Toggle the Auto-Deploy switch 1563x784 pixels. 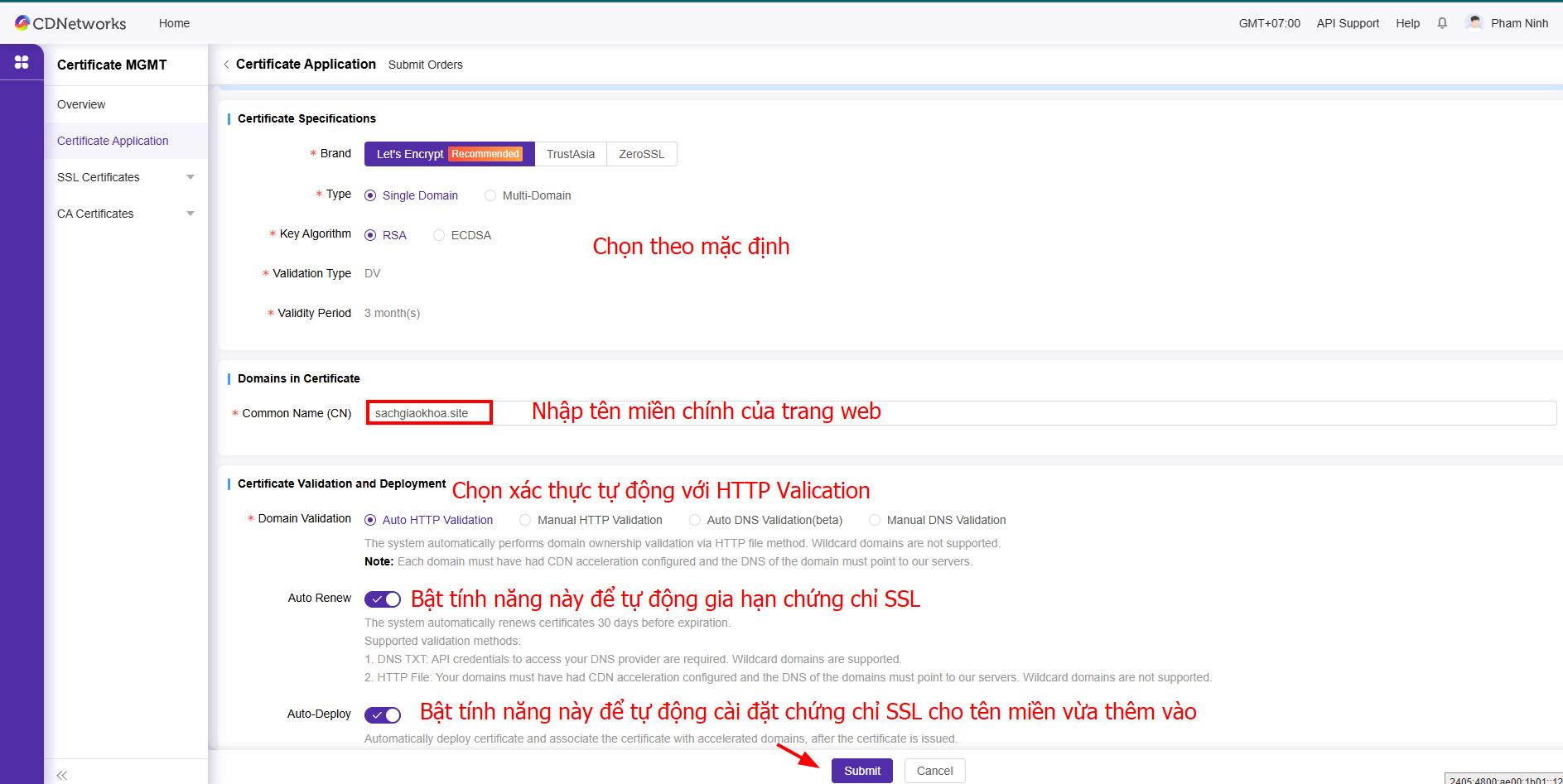point(383,715)
